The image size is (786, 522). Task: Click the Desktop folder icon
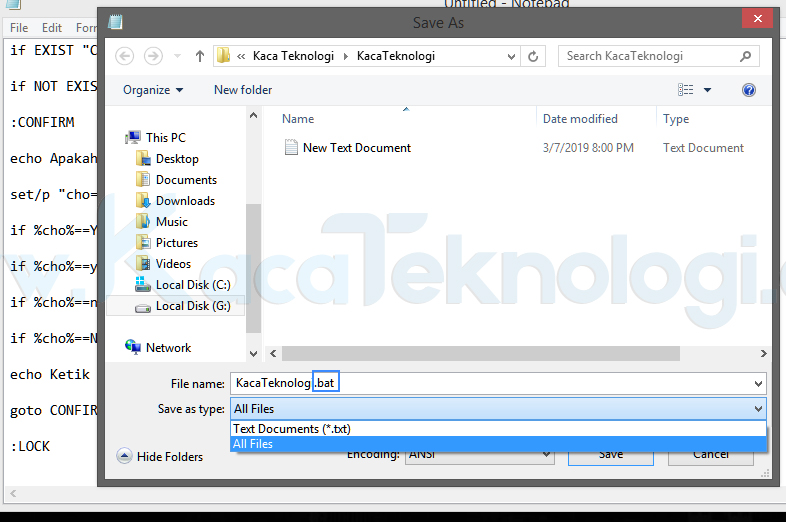pyautogui.click(x=143, y=159)
